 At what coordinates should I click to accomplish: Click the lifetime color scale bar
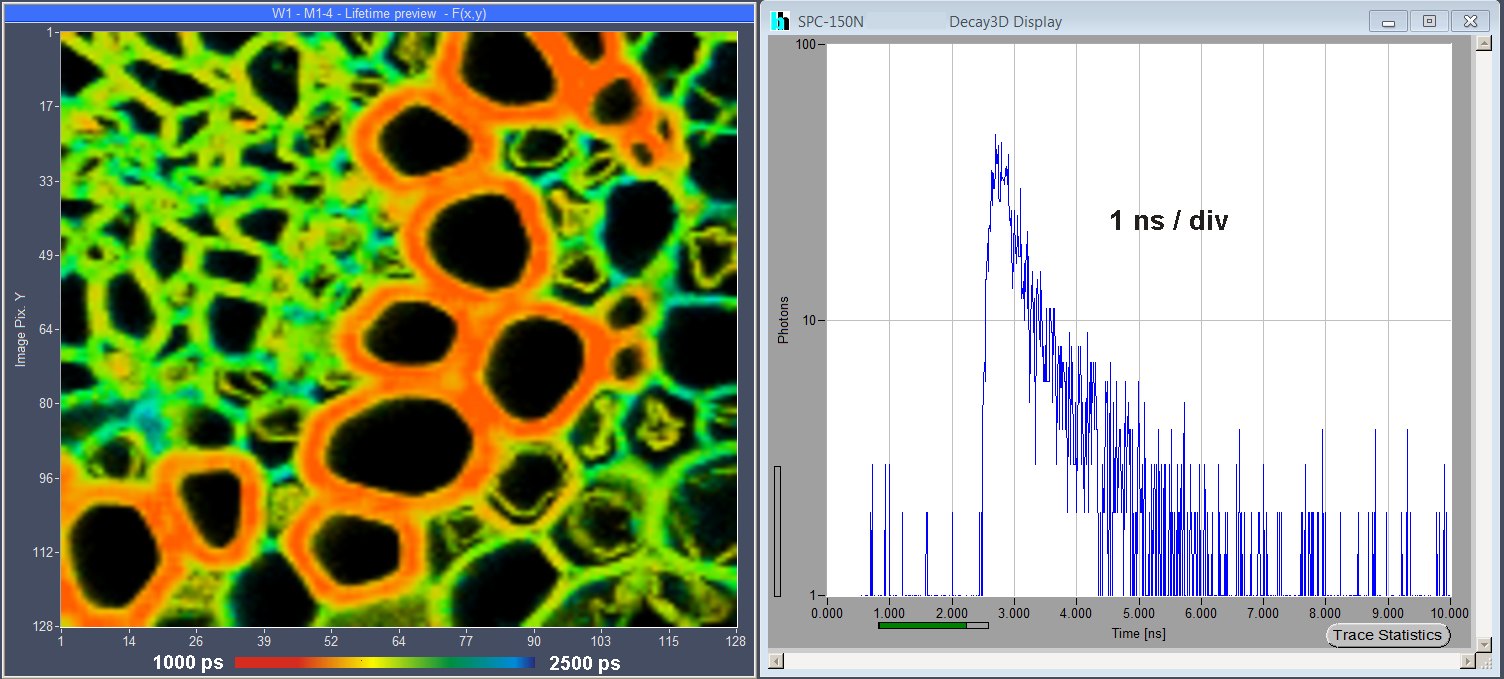click(x=384, y=663)
